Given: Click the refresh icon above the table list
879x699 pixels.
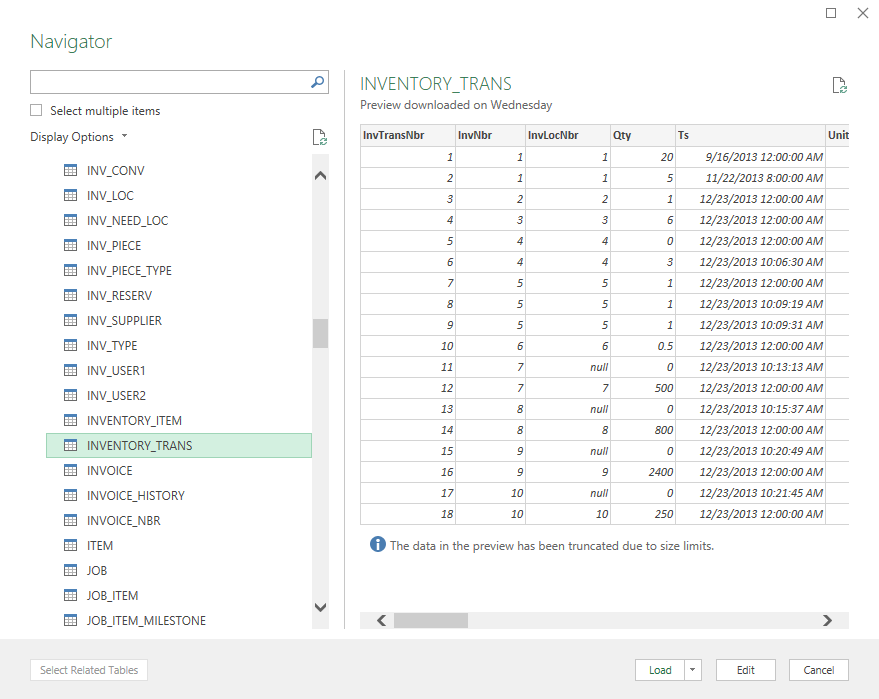Looking at the screenshot, I should 319,137.
